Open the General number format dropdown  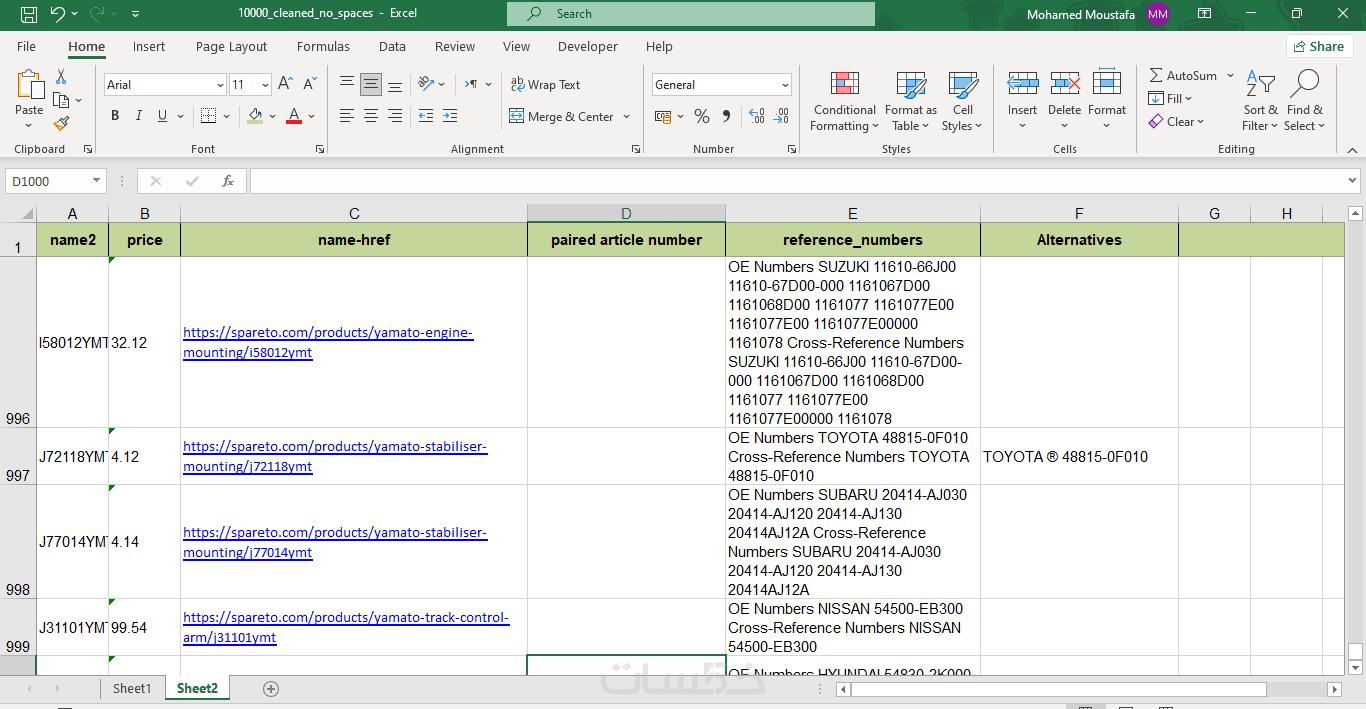pyautogui.click(x=785, y=85)
